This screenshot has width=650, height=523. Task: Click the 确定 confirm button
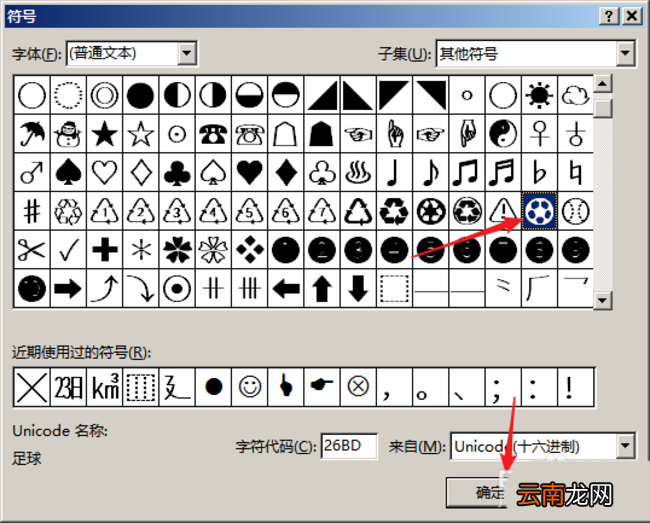pyautogui.click(x=477, y=492)
